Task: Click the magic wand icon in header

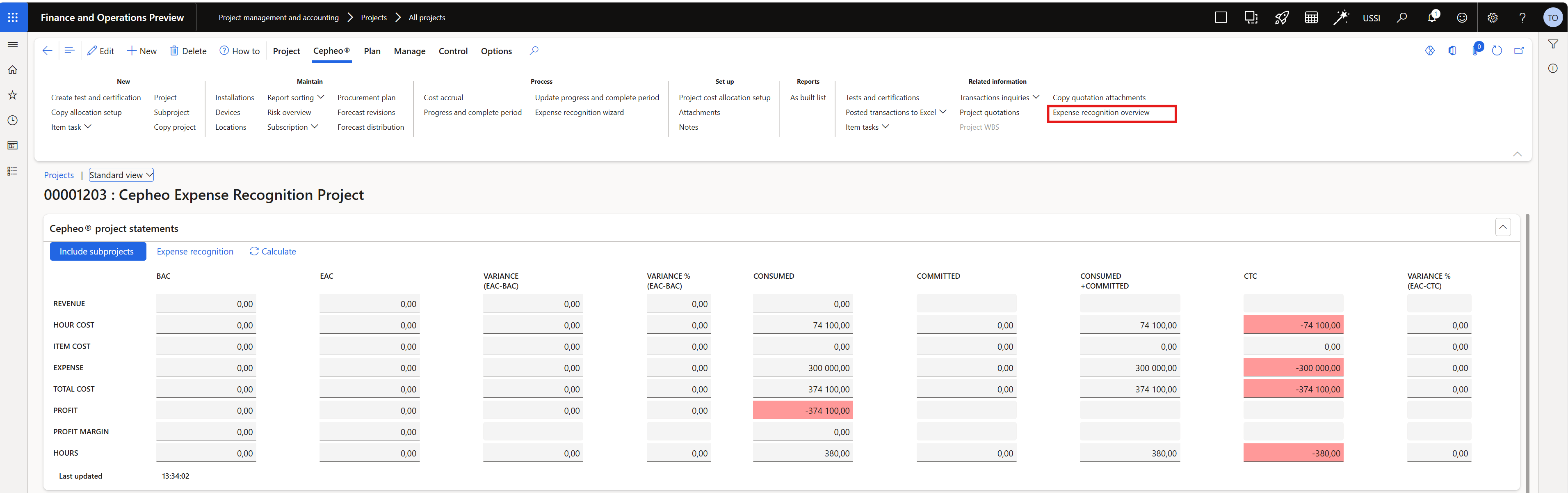Action: pyautogui.click(x=1341, y=17)
